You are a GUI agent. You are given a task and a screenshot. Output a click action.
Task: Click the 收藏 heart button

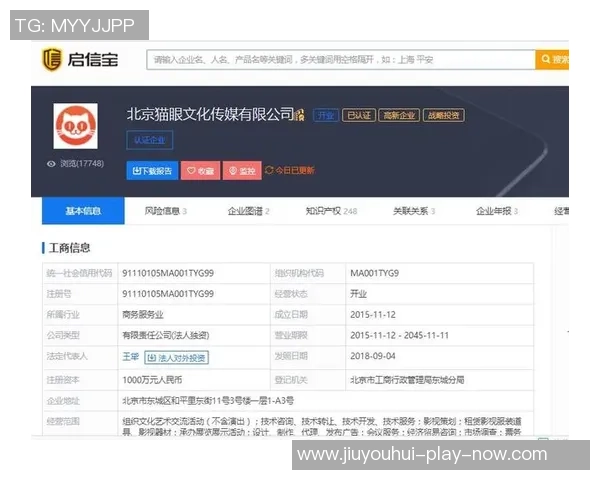[201, 171]
